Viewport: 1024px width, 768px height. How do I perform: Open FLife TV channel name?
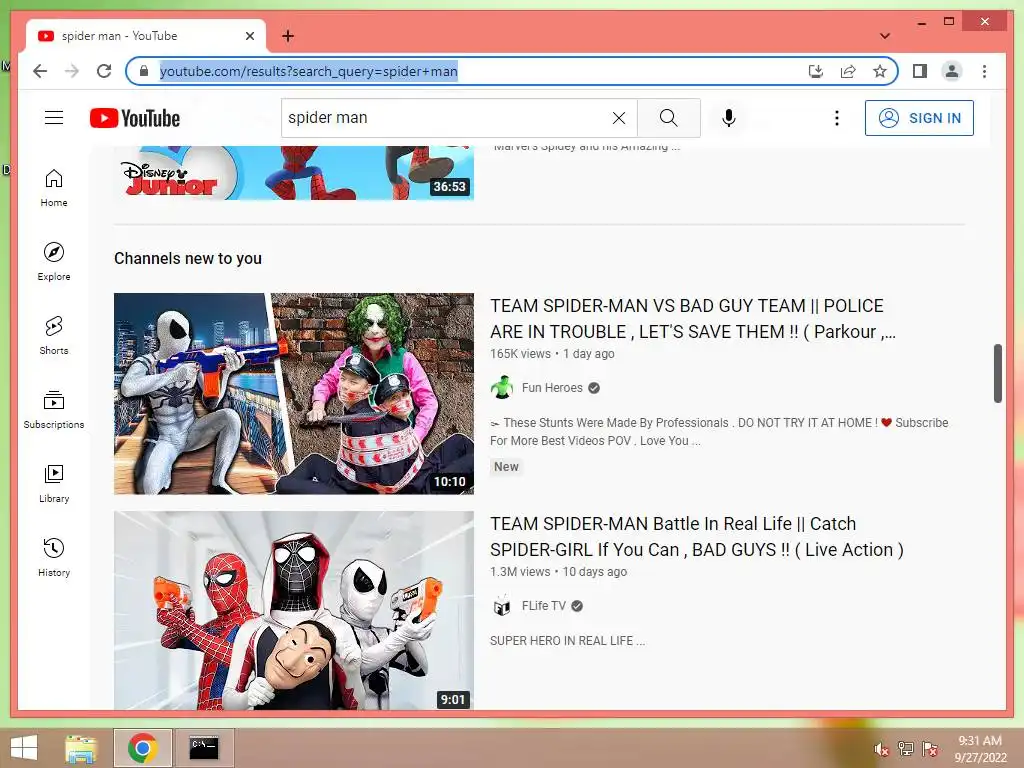point(543,605)
